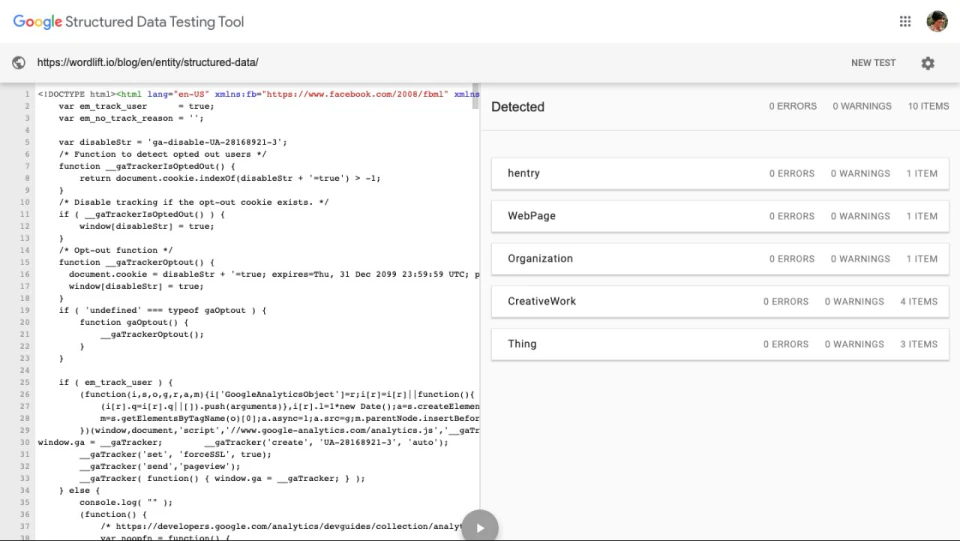
Task: Click the 4 ITEMS count for CreativeWork
Action: coord(918,301)
